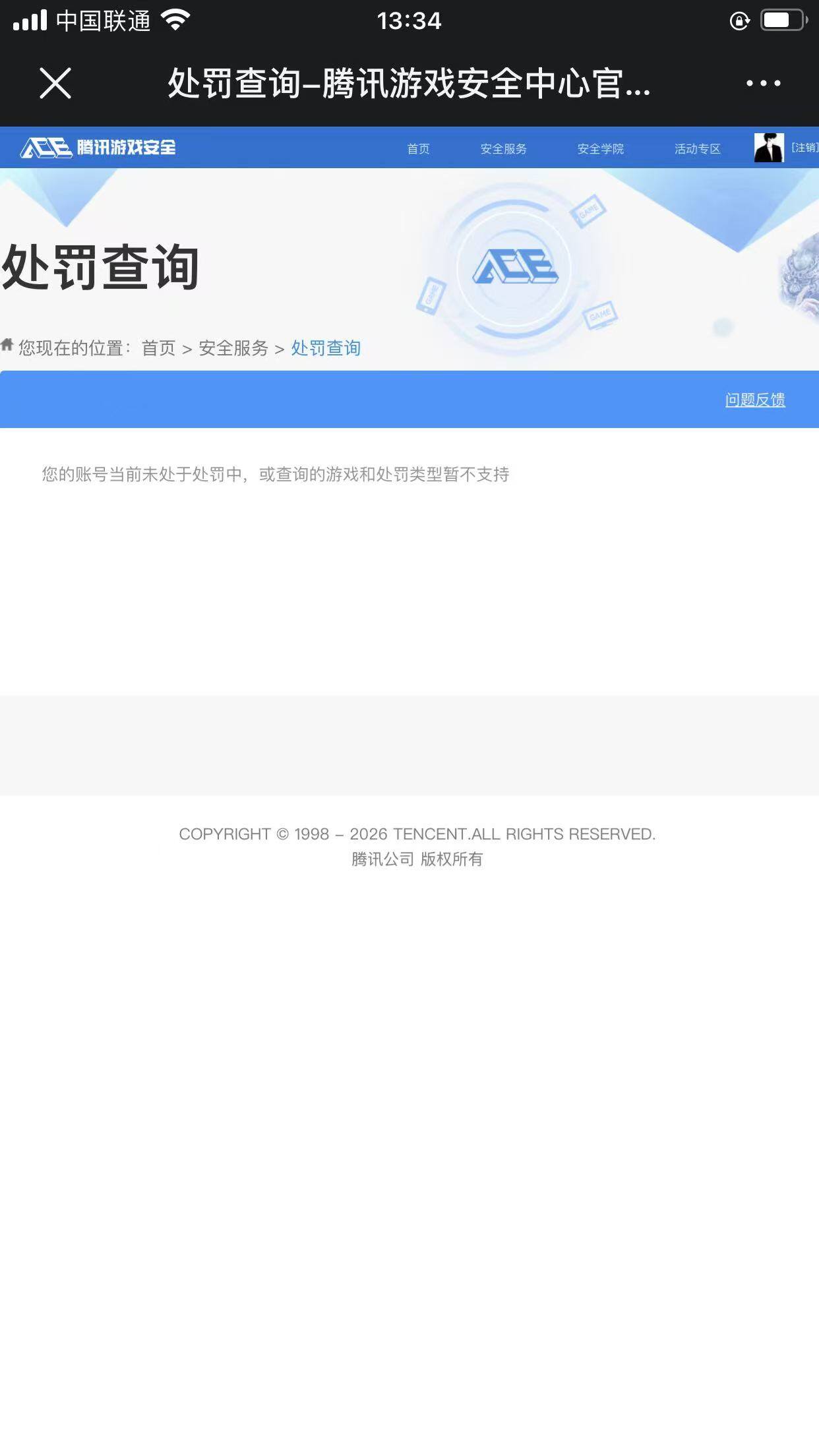Click 安全服务 in the breadcrumb trail
The image size is (819, 1456).
233,348
